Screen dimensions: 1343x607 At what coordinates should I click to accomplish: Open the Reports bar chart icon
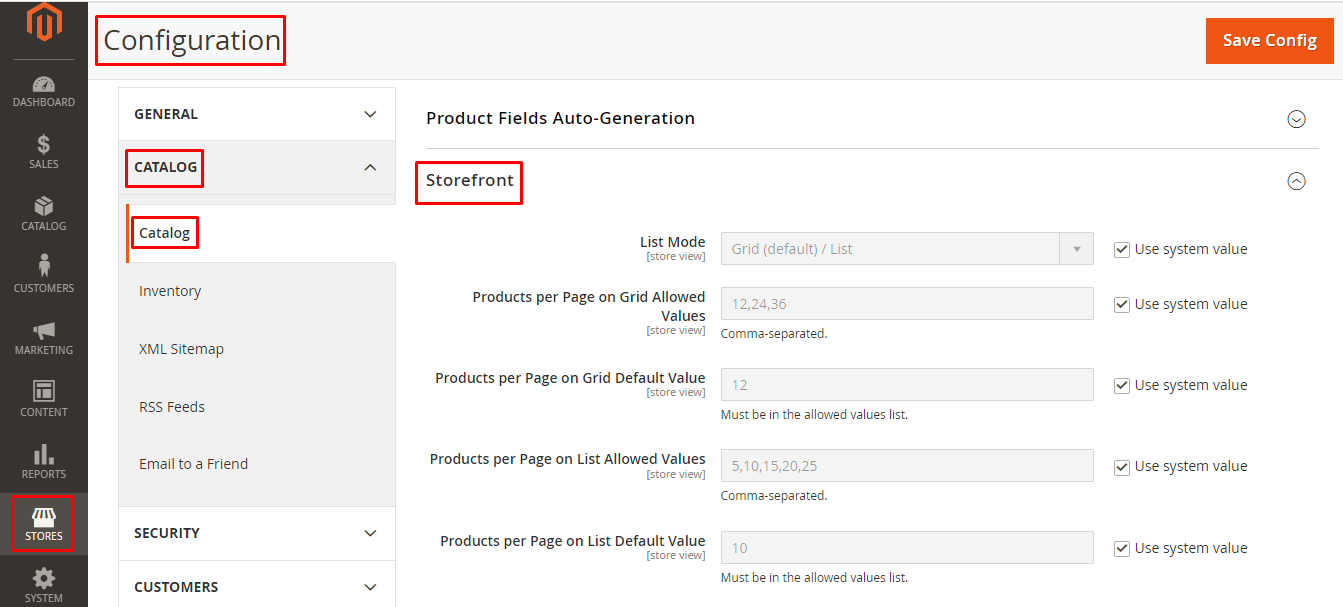click(44, 454)
